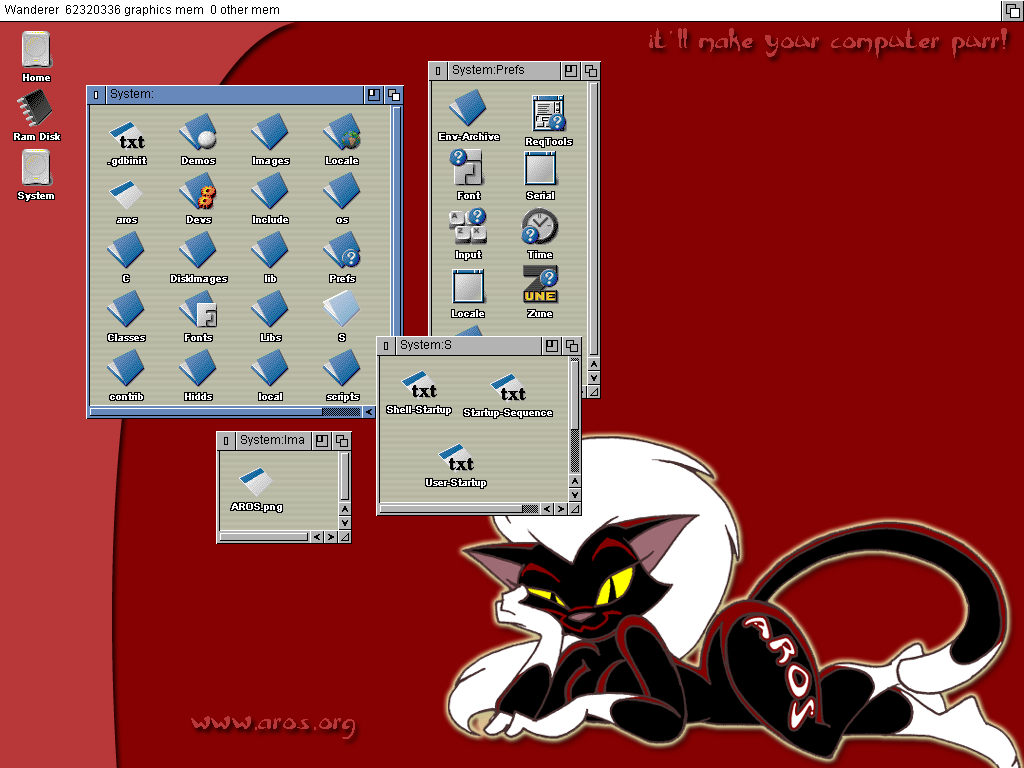This screenshot has height=768, width=1024.
Task: Click System:S vertical scrollbar thumb
Action: coord(575,394)
